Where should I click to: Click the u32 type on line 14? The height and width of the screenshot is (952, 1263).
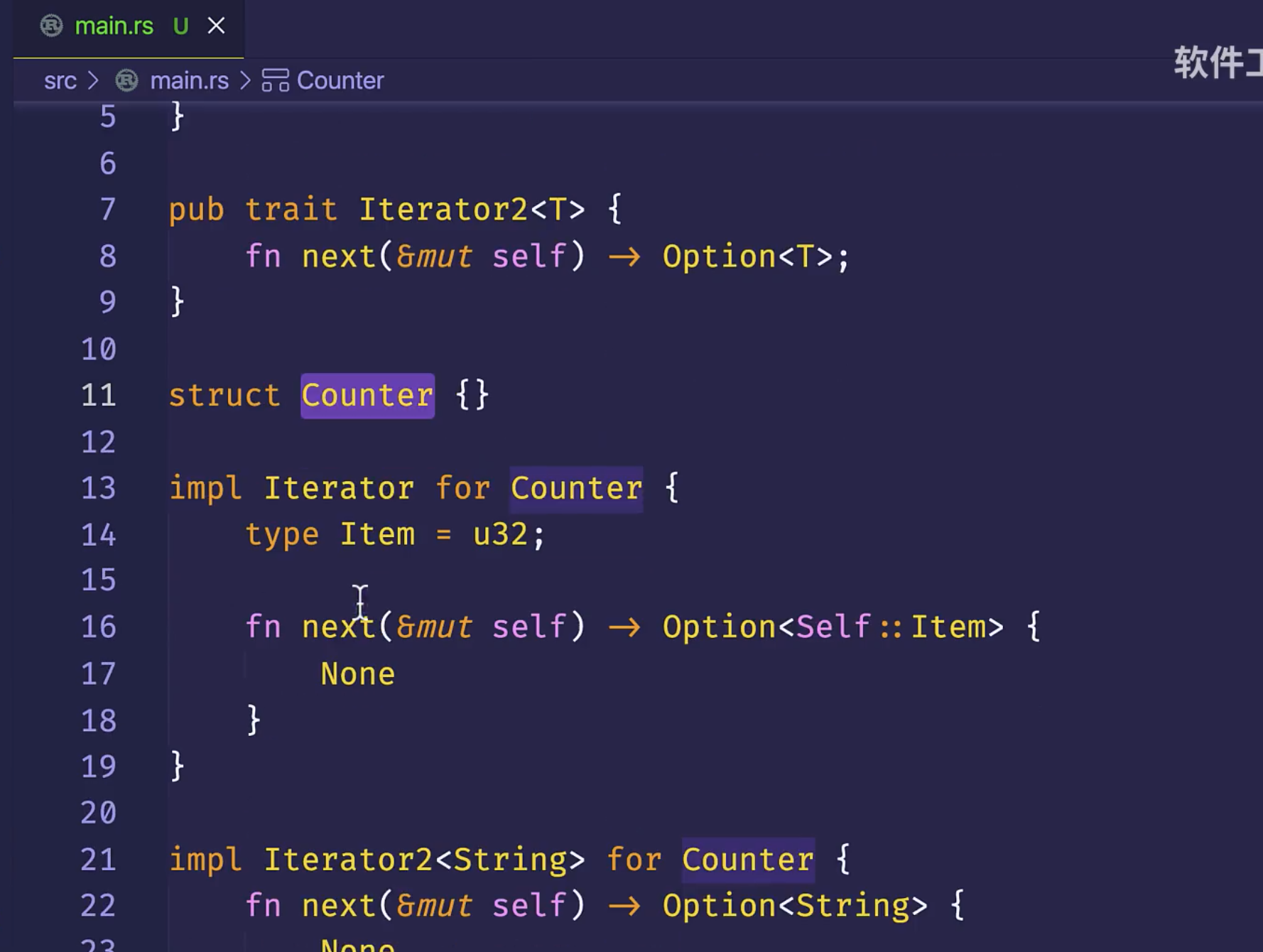tap(500, 535)
